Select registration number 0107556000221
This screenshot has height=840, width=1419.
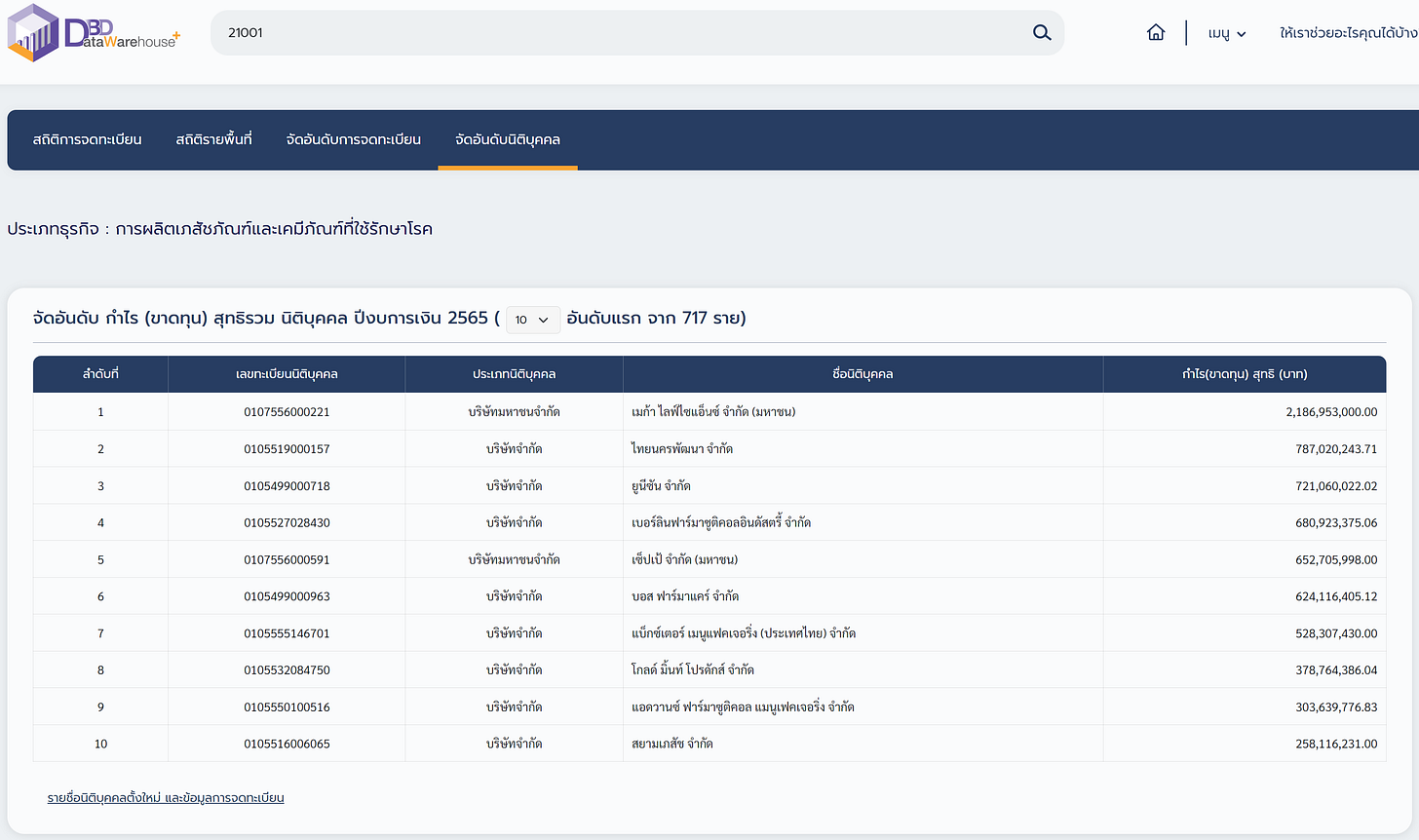287,412
